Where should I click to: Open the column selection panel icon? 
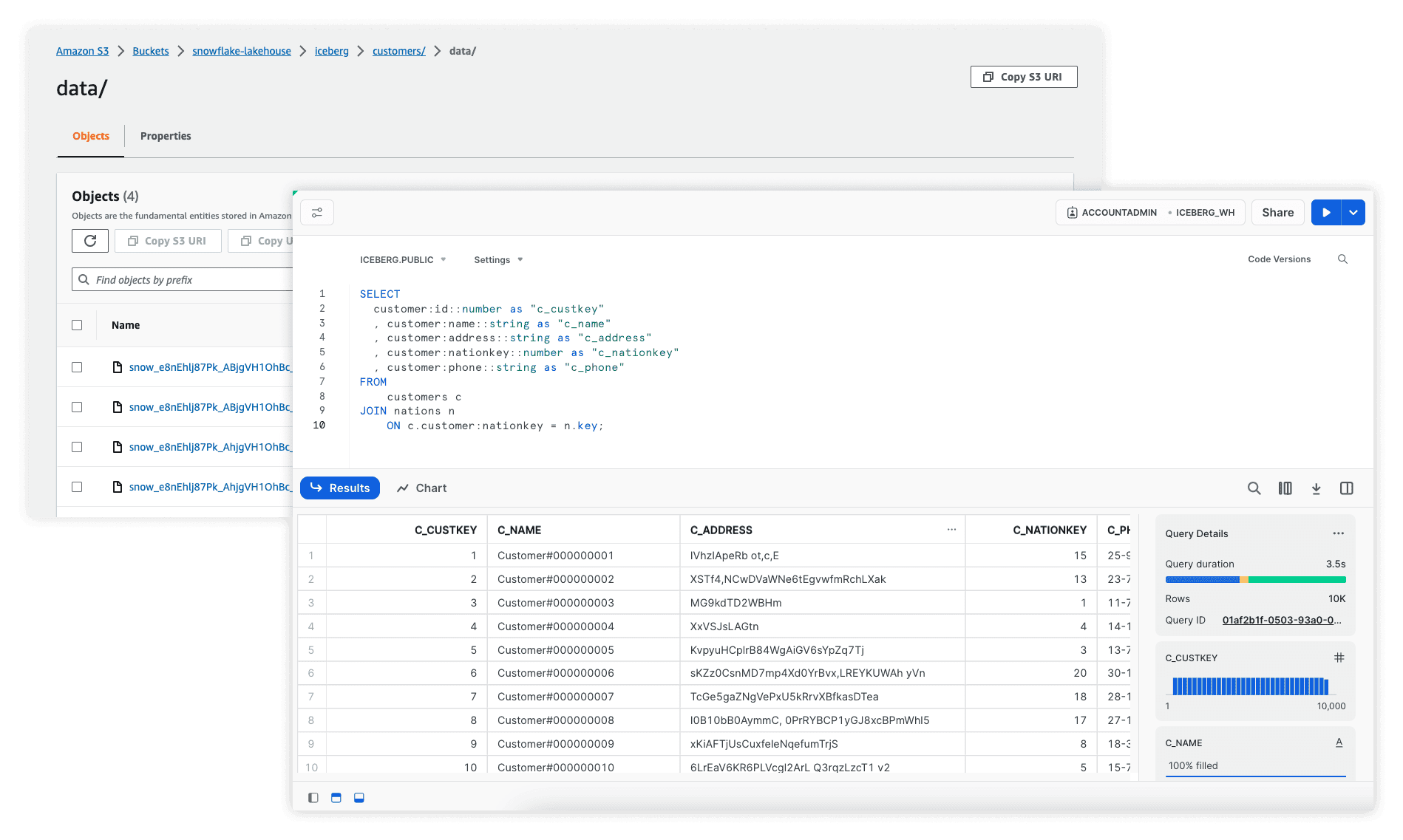click(1285, 488)
